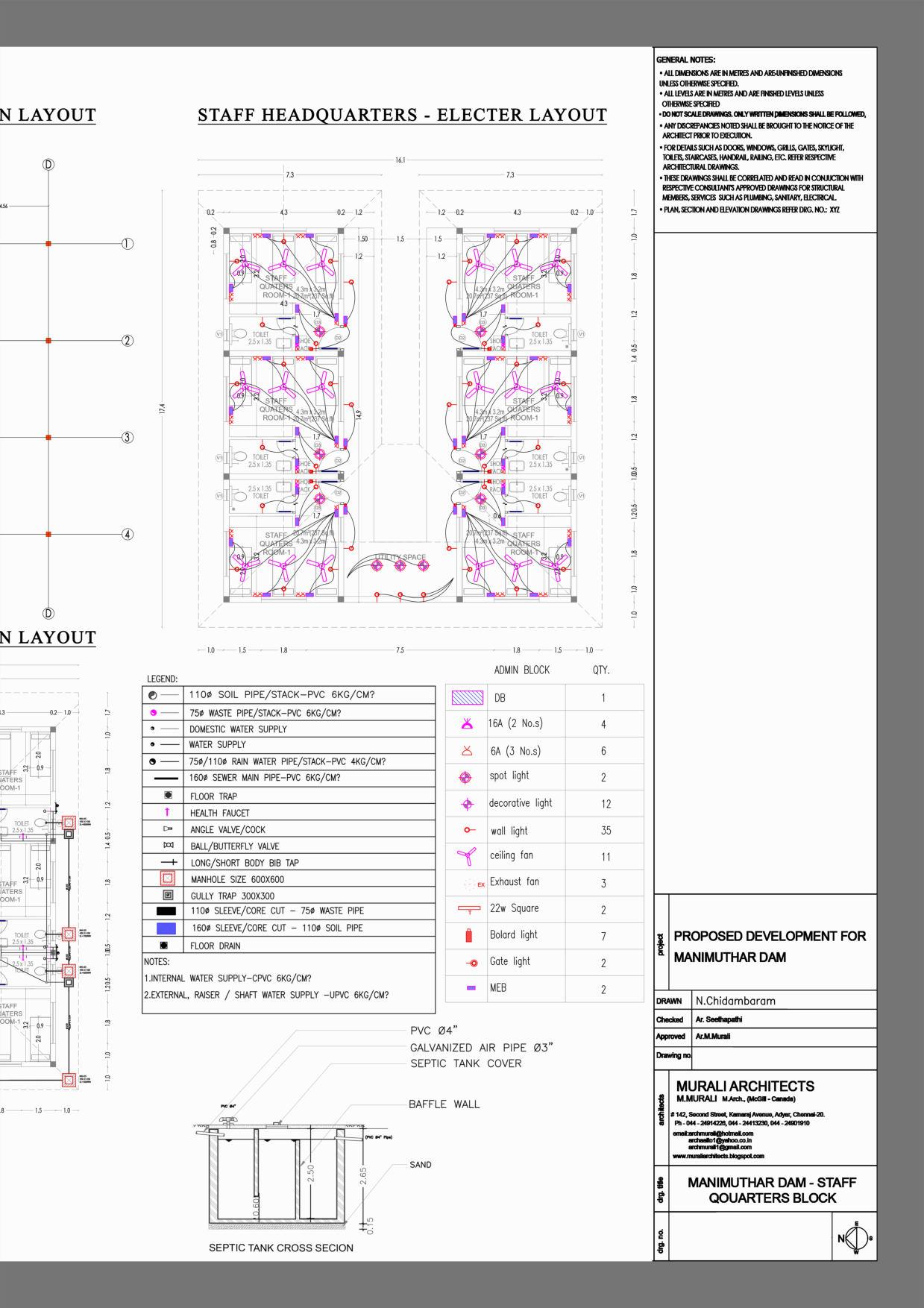Viewport: 924px width, 1308px height.
Task: Click the drawn-by name 'N.Chidambaram'
Action: click(735, 1001)
